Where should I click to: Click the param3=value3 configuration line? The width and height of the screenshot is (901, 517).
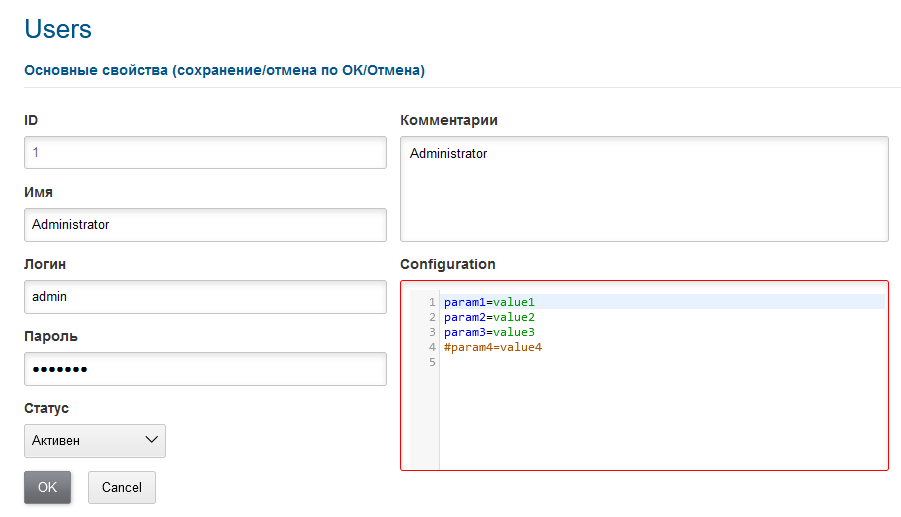pyautogui.click(x=490, y=332)
